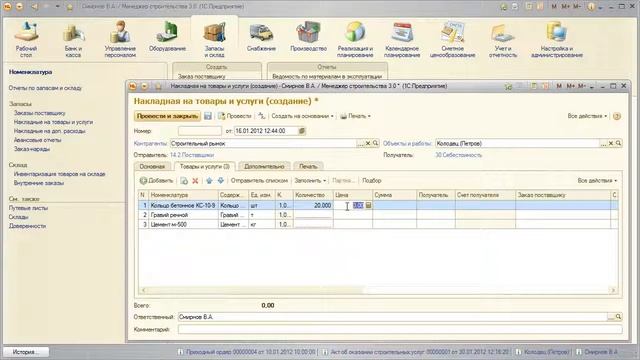Open Авансовые отчеты in the sidebar
The height and width of the screenshot is (360, 640).
[38, 140]
